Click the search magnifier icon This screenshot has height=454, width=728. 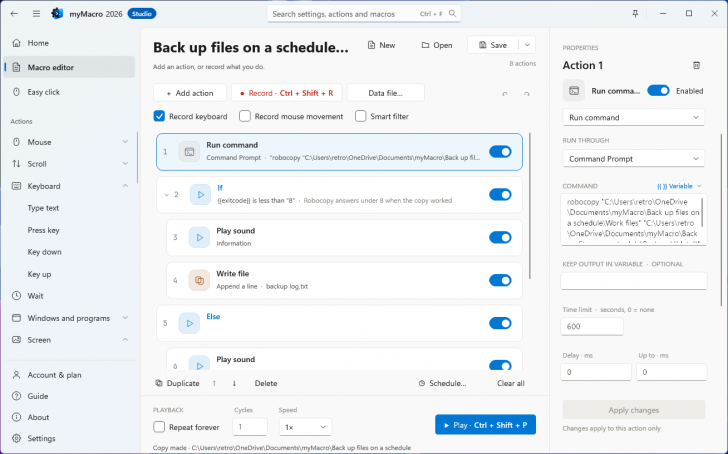(x=452, y=13)
